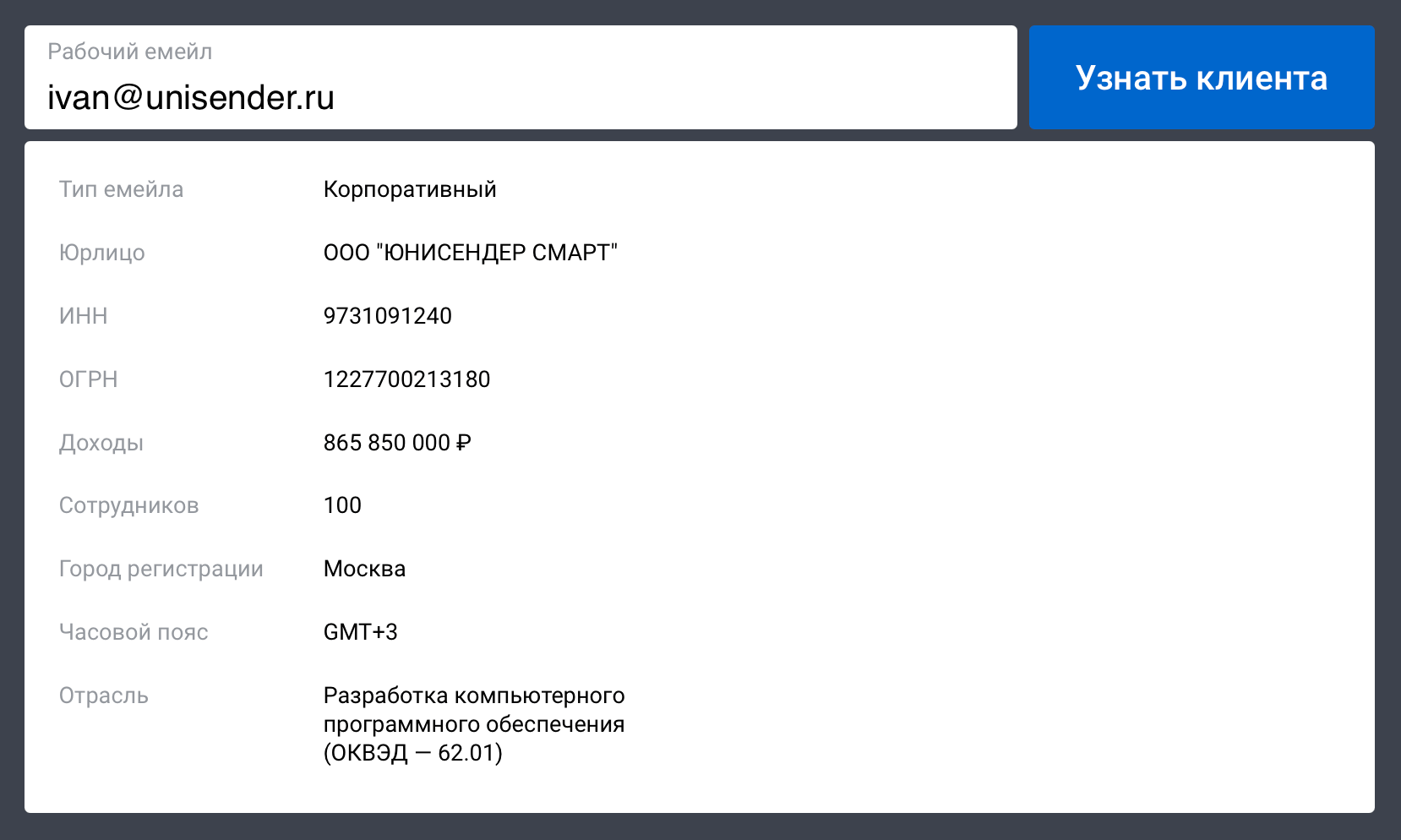Click the 'Юрлицо' label
Viewport: 1401px width, 840px height.
coord(101,253)
